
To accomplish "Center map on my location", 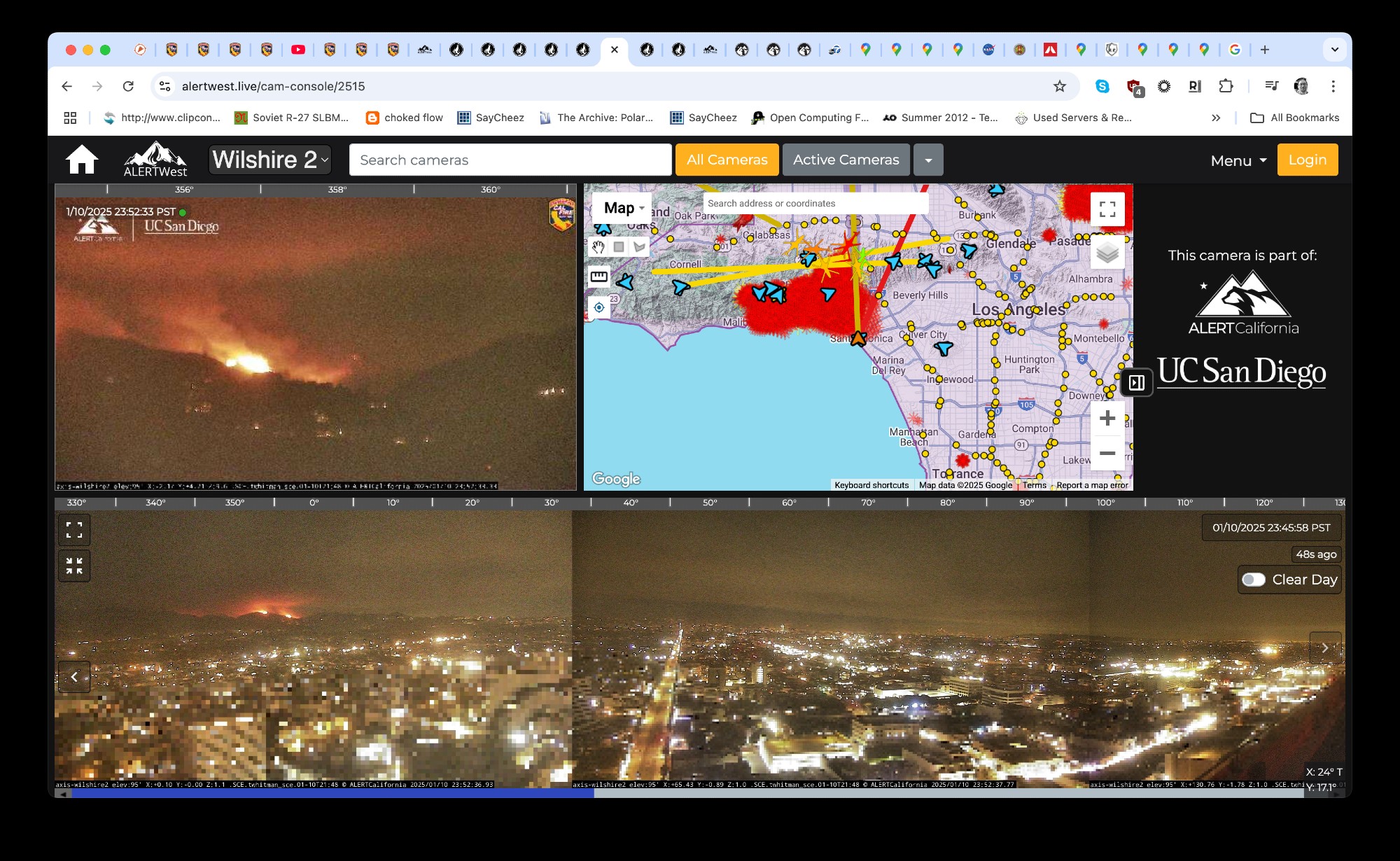I will (599, 307).
